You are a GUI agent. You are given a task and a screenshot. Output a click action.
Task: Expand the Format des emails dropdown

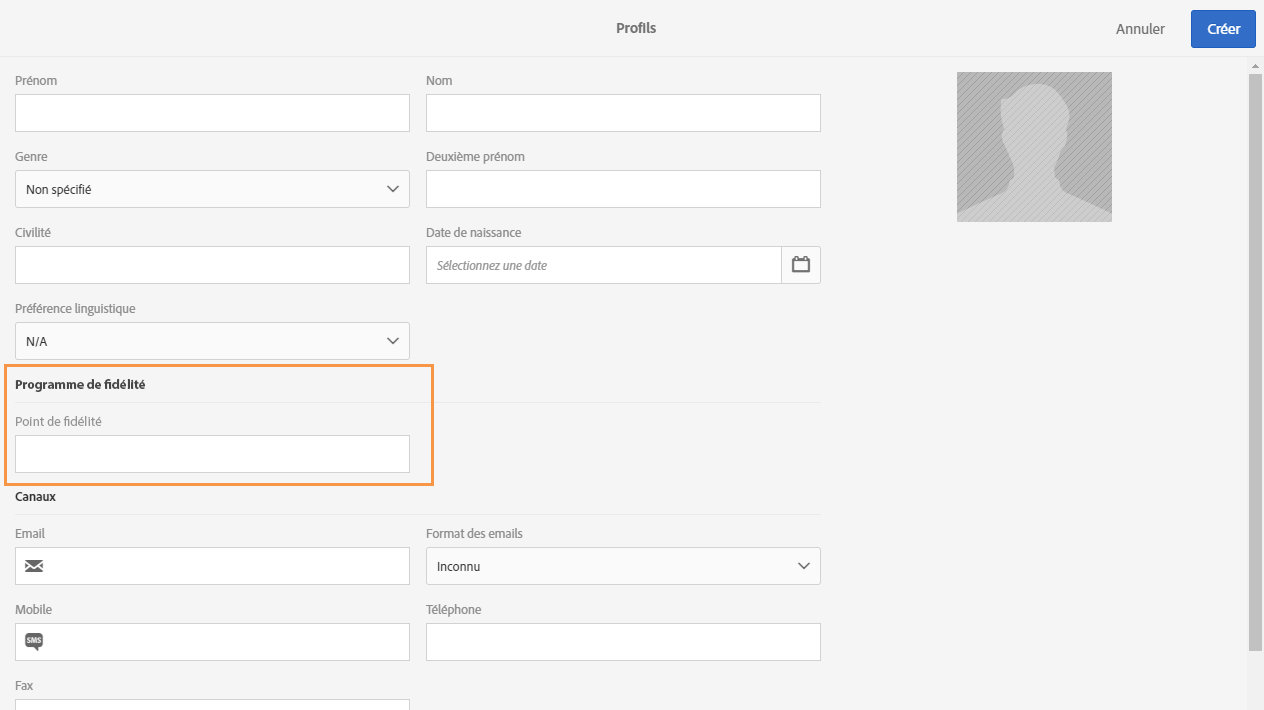coord(623,566)
